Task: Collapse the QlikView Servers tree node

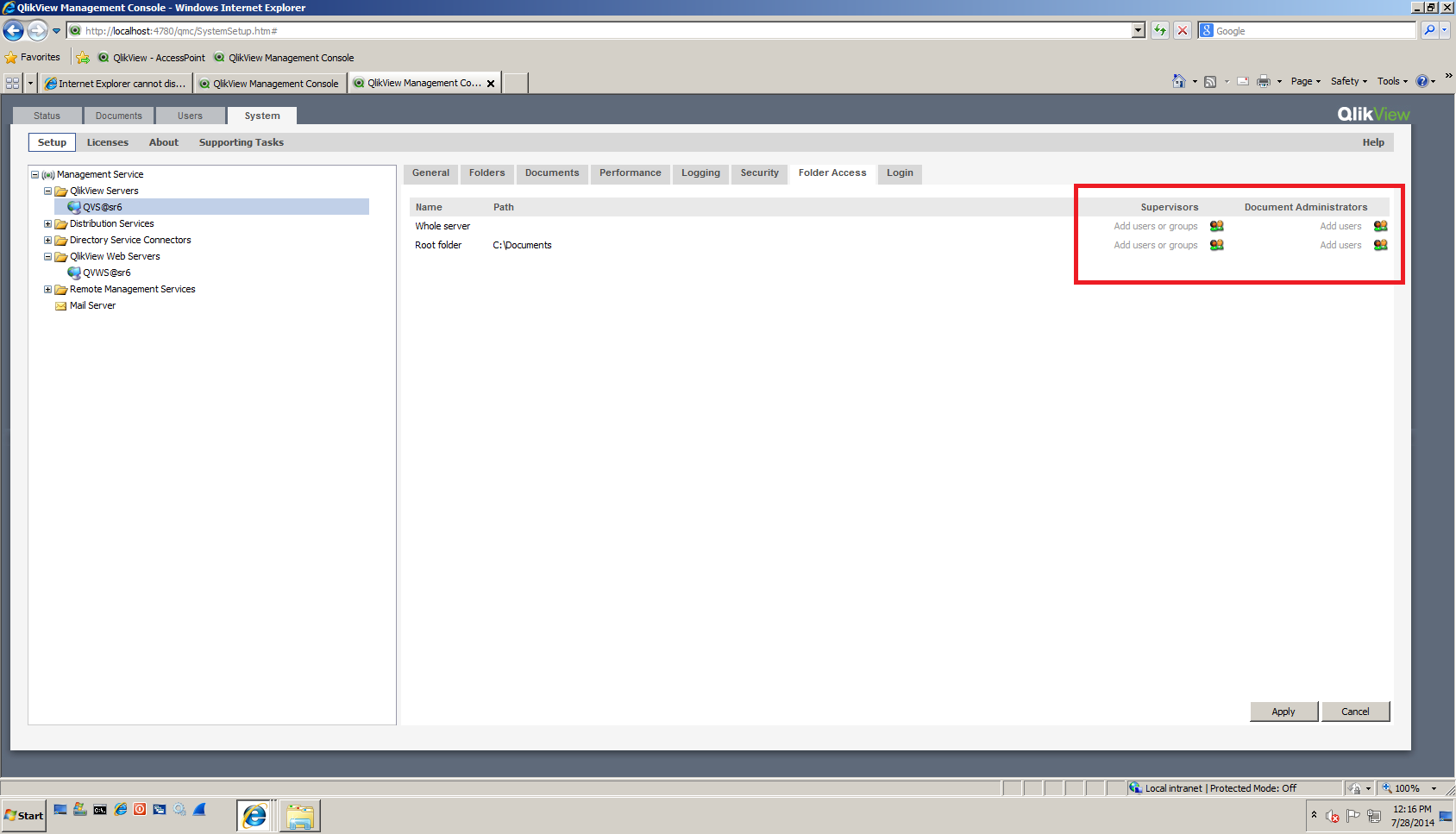Action: pyautogui.click(x=48, y=191)
